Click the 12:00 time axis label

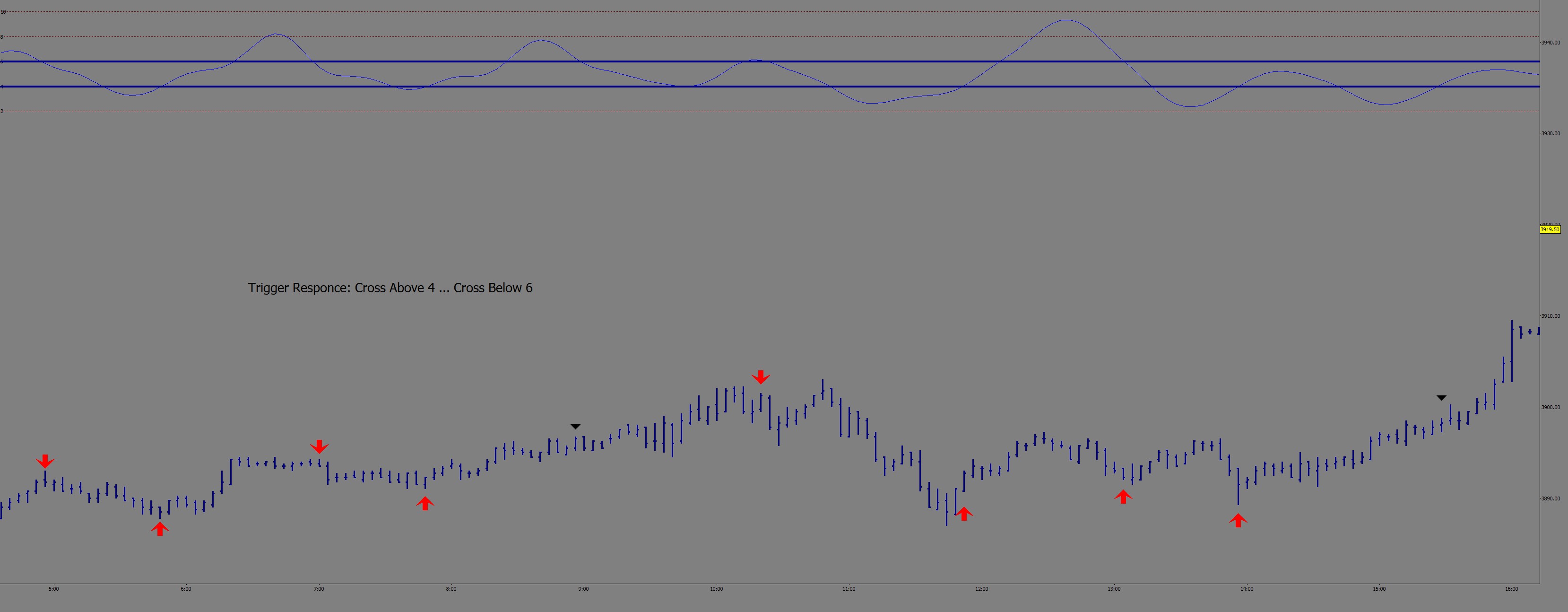coord(982,589)
